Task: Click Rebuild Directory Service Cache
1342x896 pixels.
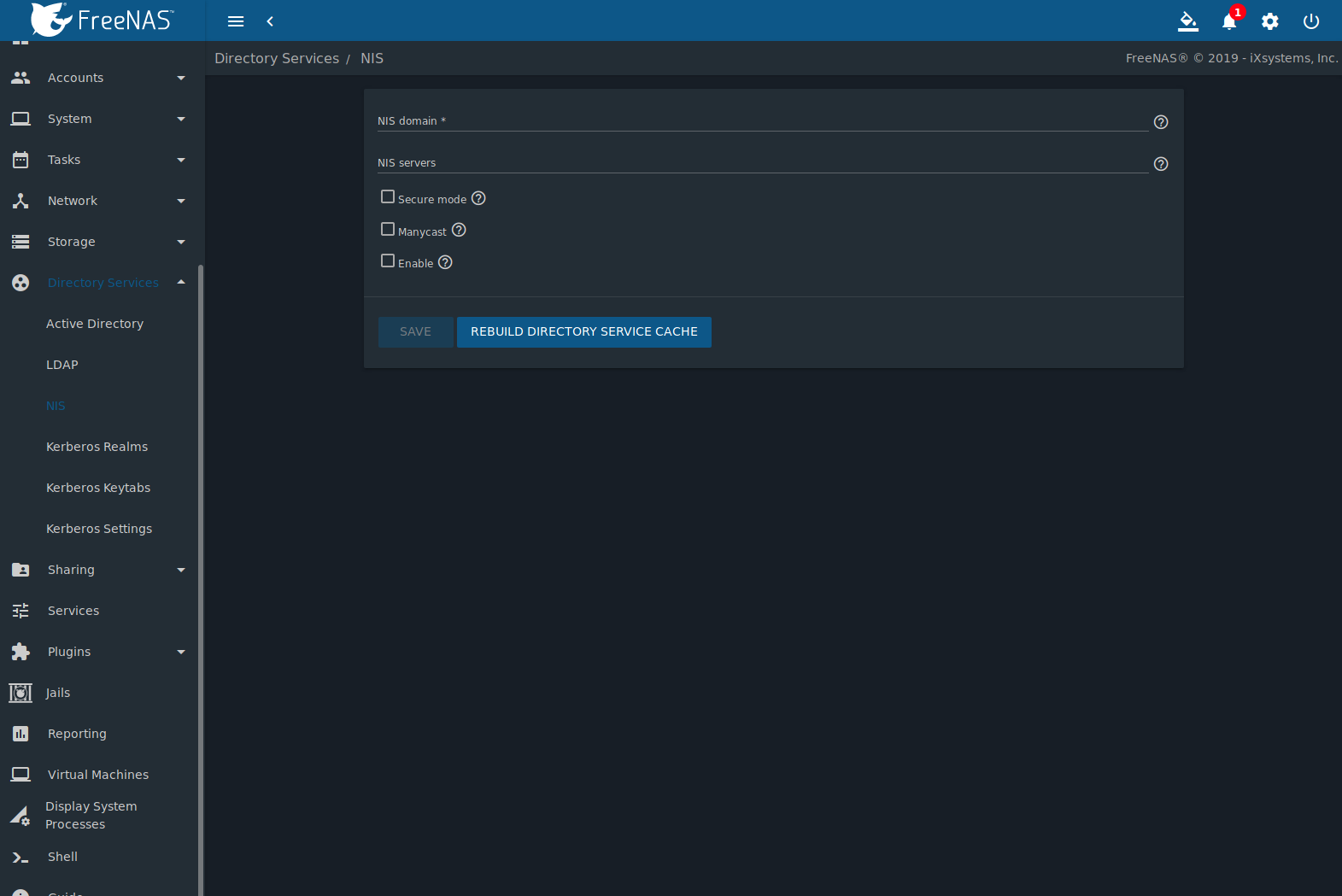Action: pos(584,331)
